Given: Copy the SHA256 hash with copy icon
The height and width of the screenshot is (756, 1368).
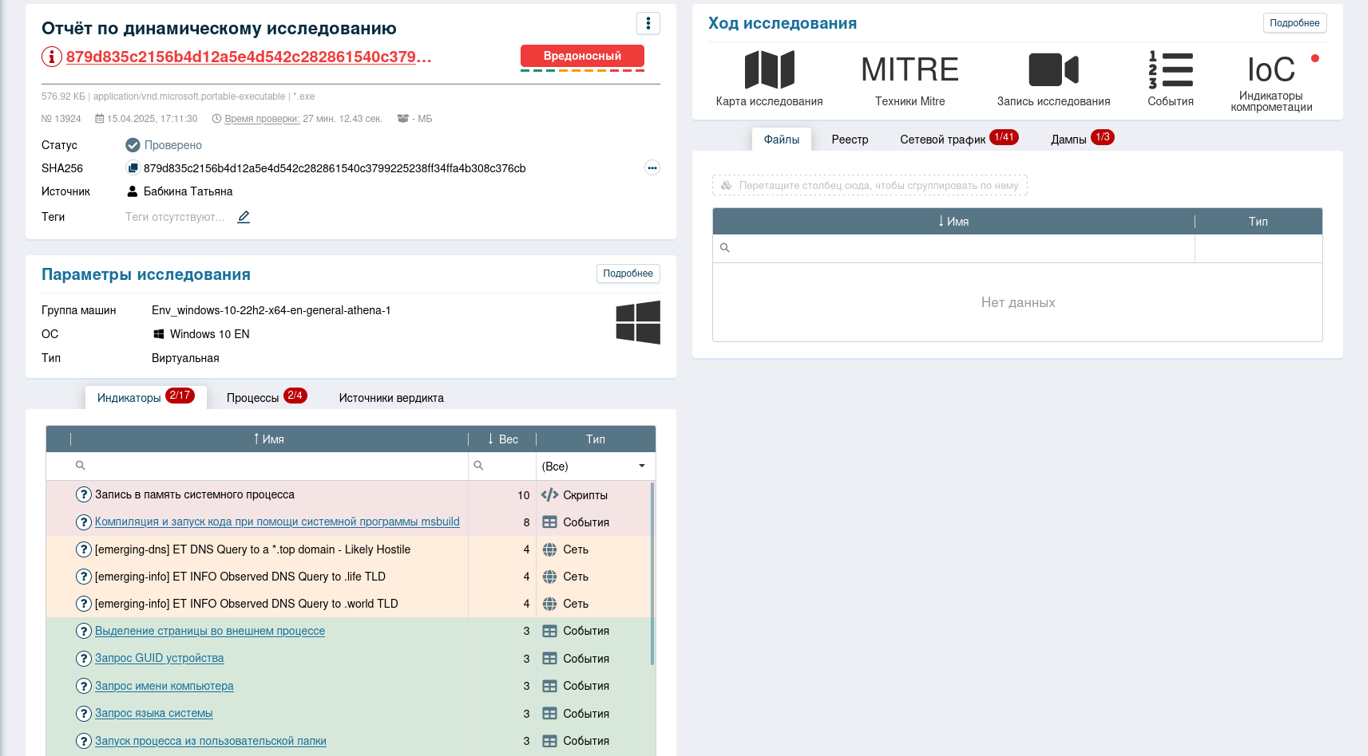Looking at the screenshot, I should click(x=132, y=169).
